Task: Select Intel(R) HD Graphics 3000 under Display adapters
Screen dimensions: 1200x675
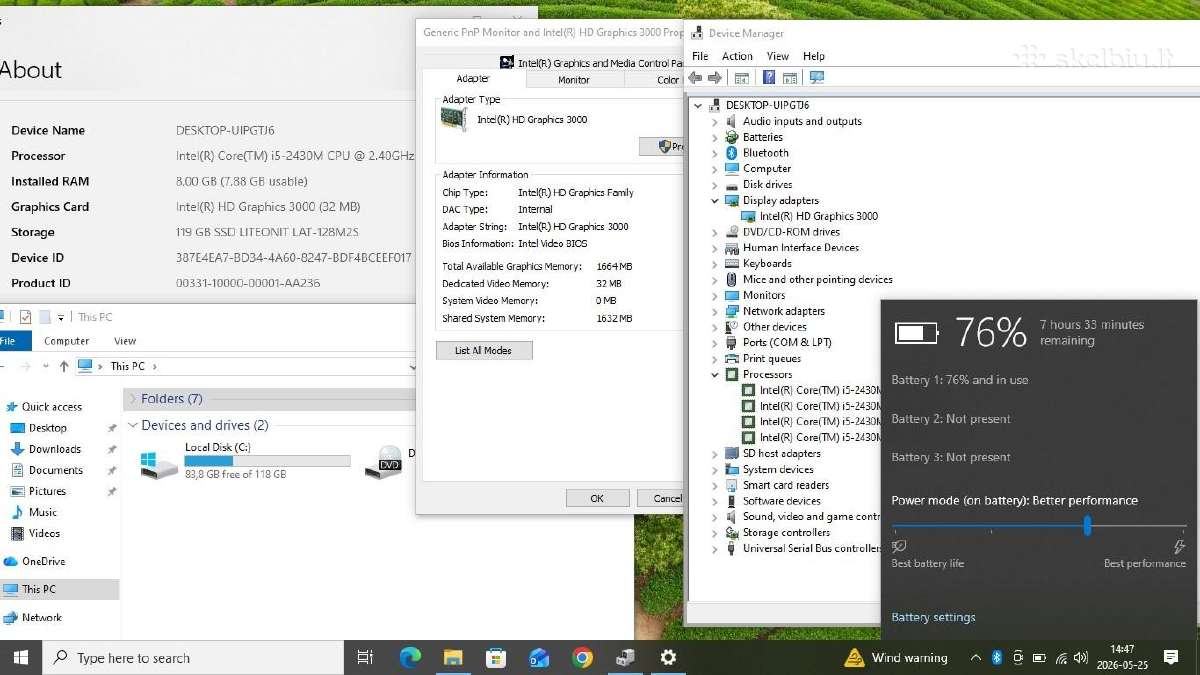Action: click(818, 216)
